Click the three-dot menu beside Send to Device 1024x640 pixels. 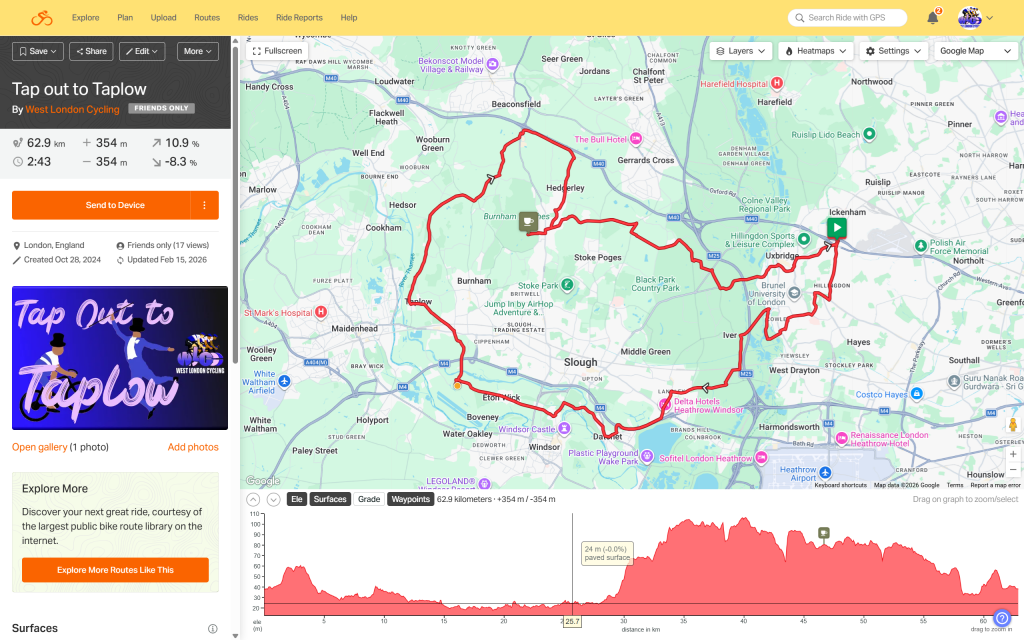[204, 205]
